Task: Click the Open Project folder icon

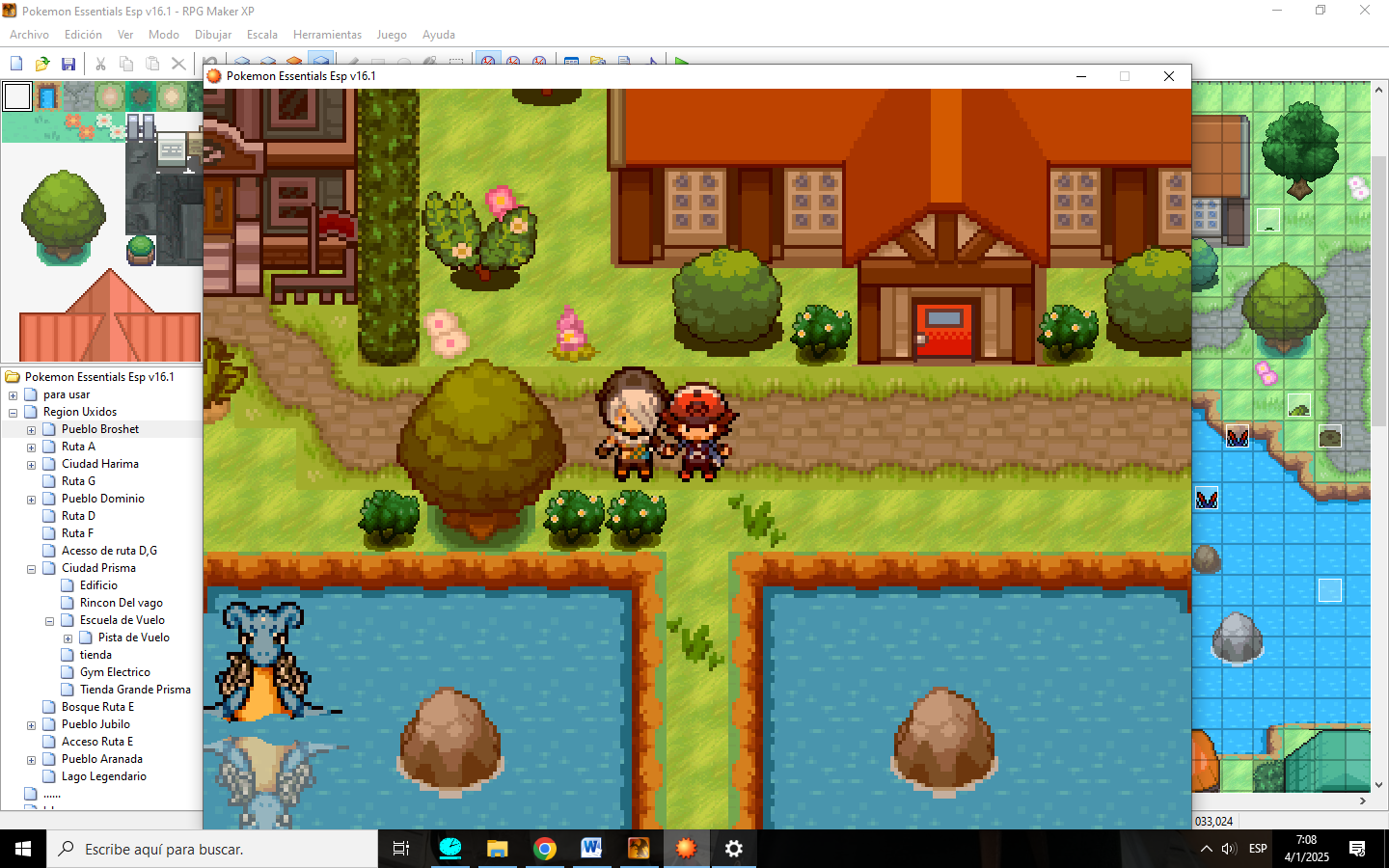Action: pyautogui.click(x=42, y=64)
